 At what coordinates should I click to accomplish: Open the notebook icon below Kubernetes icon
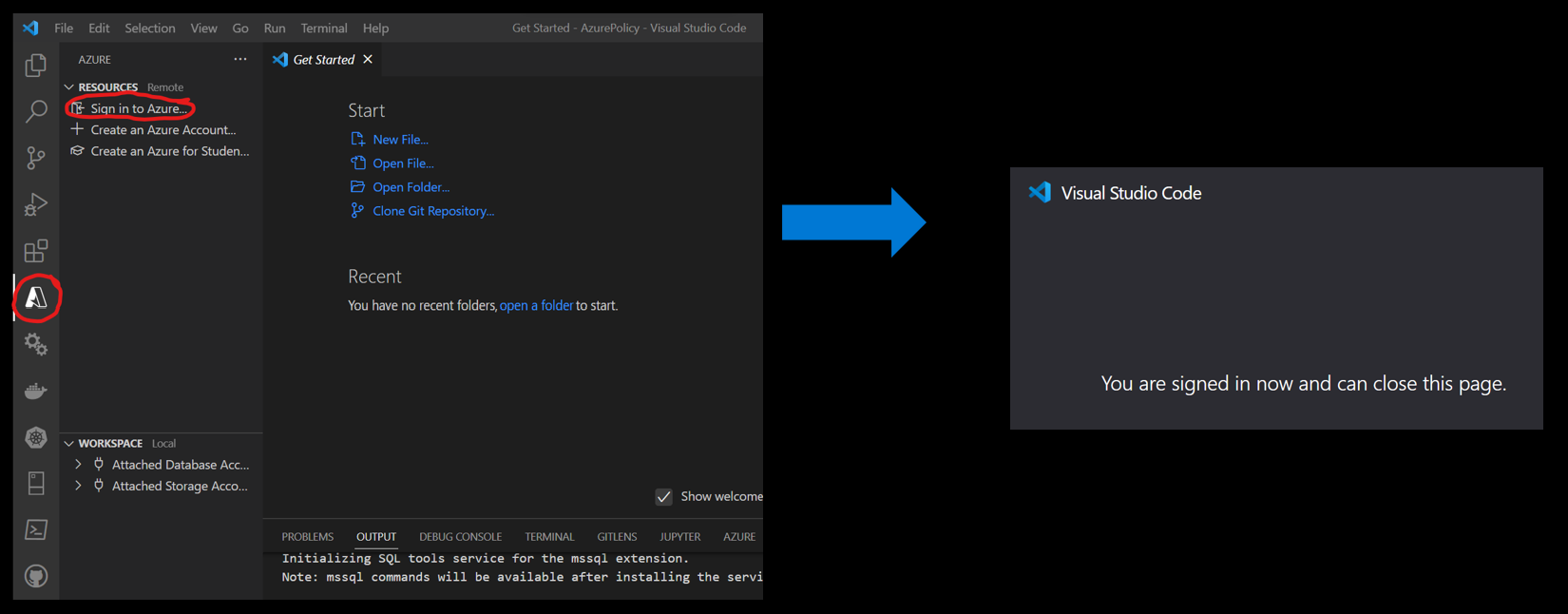click(x=35, y=483)
